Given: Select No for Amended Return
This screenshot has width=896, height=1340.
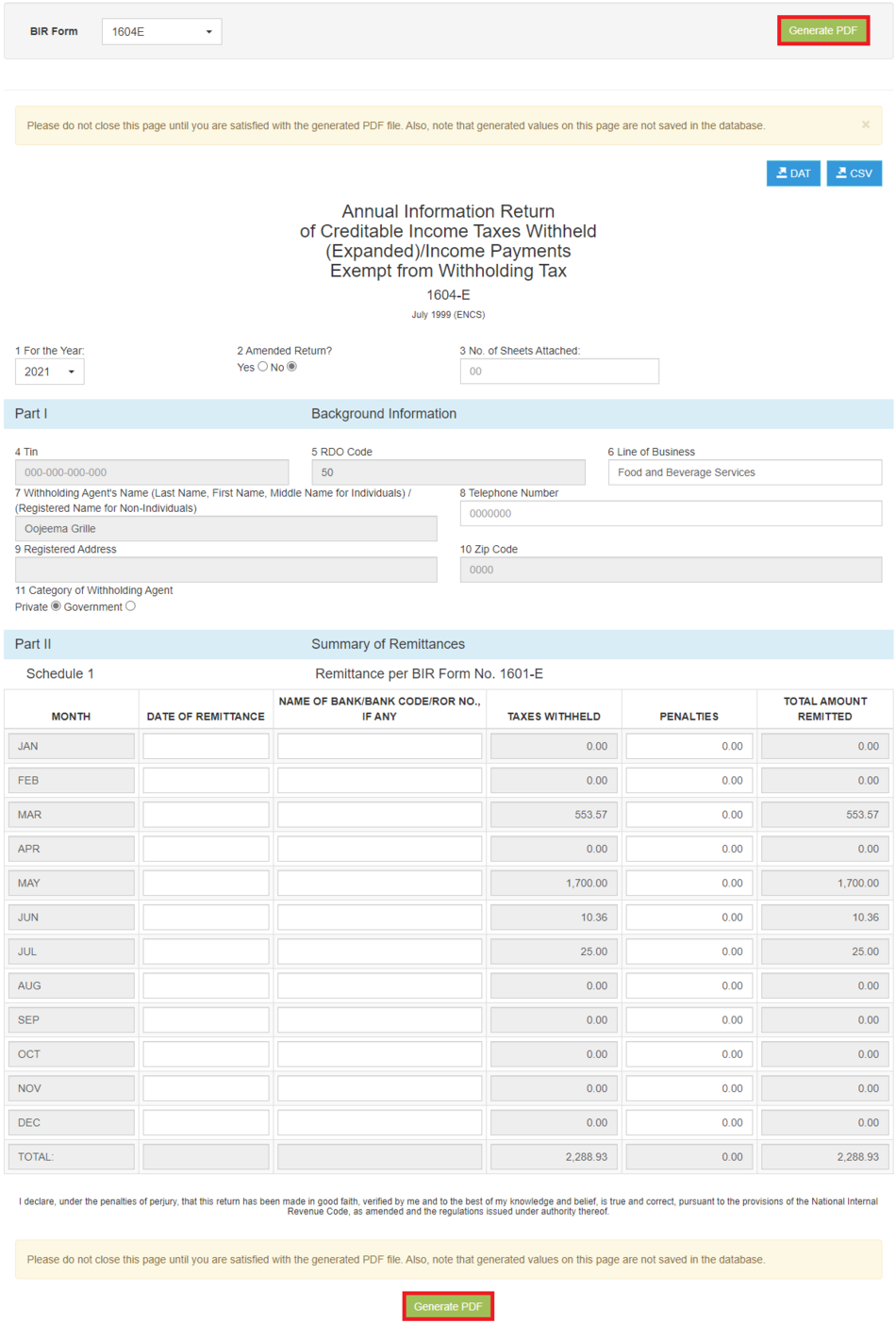Looking at the screenshot, I should click(x=290, y=367).
